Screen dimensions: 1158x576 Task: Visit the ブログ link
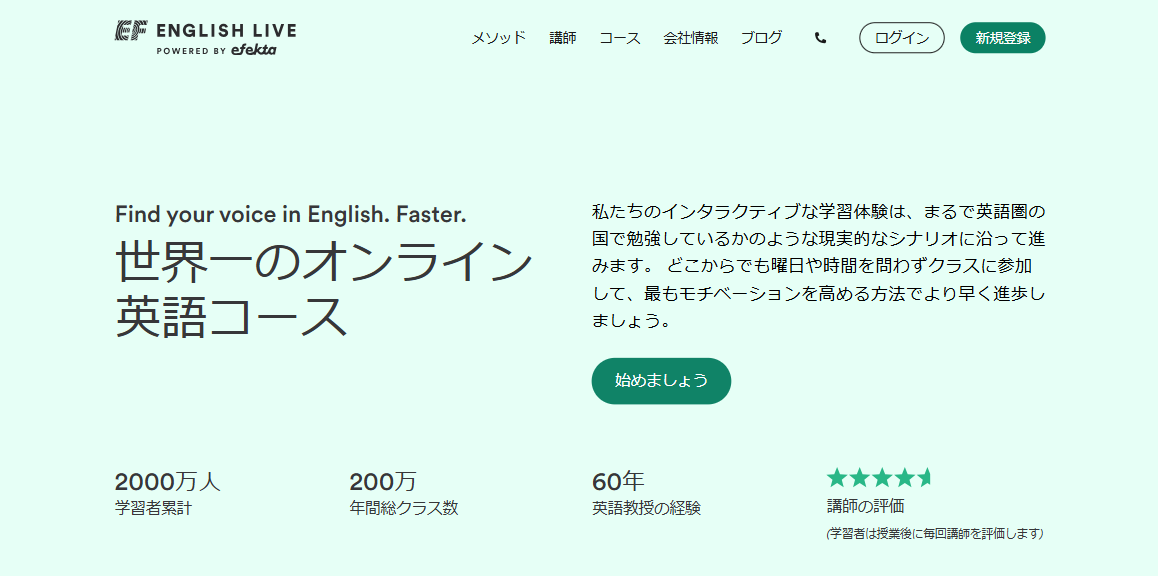coord(761,38)
